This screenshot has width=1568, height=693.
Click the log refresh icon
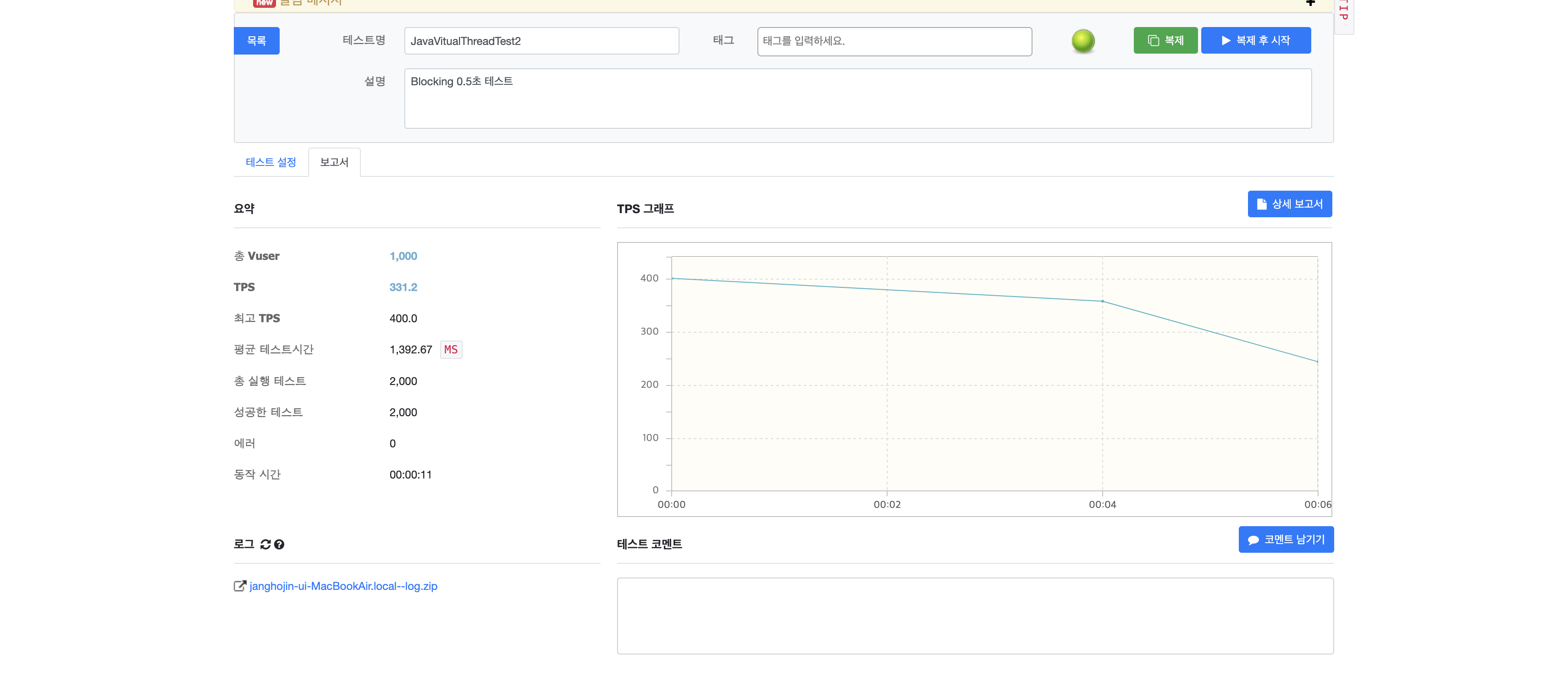click(265, 544)
